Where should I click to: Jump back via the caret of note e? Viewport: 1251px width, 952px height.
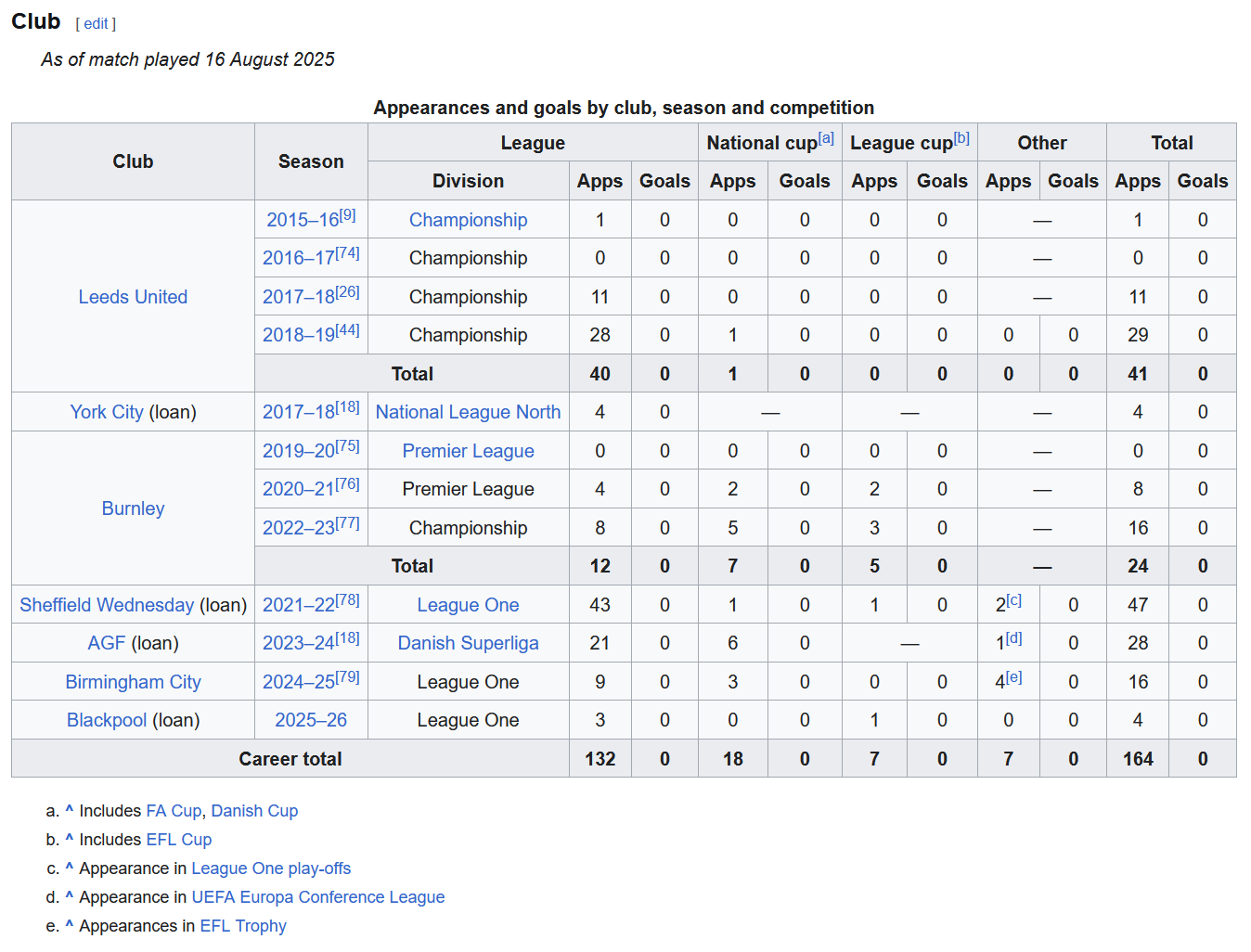click(x=69, y=926)
